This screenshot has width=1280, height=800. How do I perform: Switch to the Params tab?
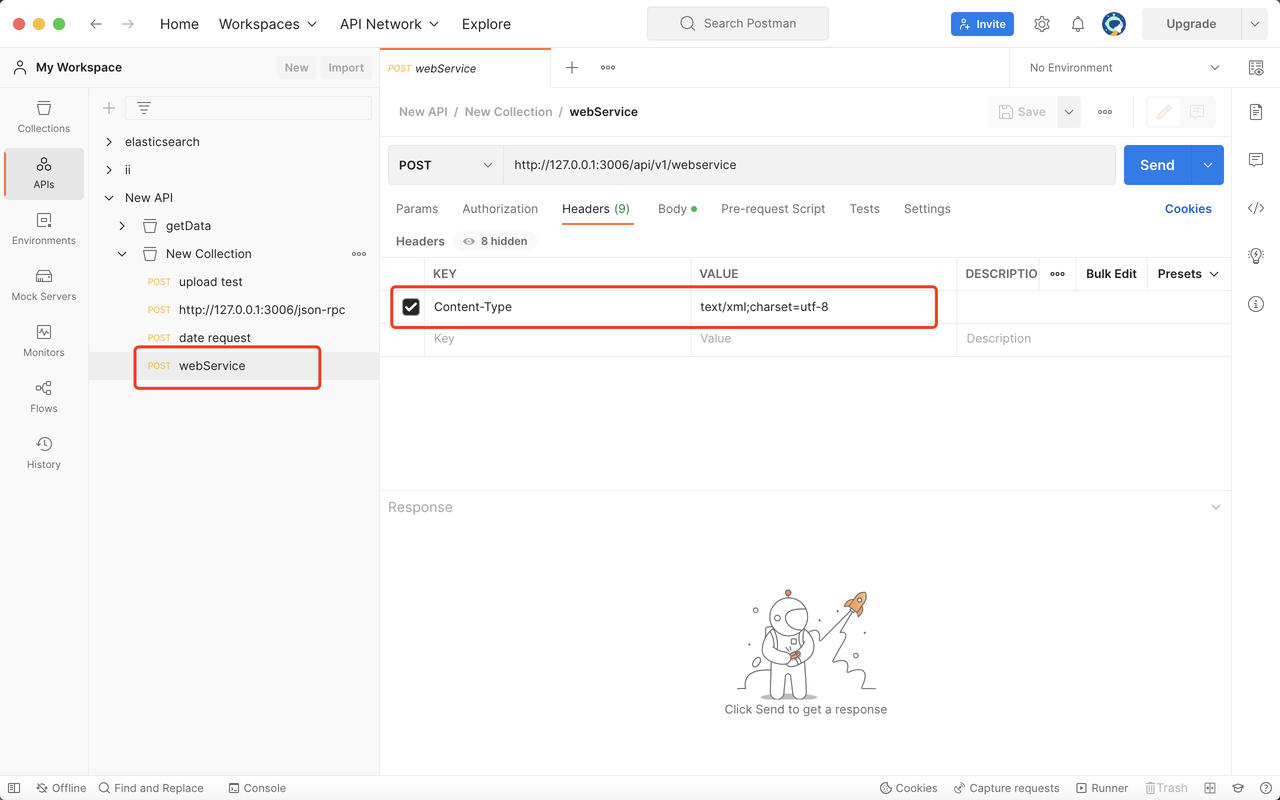click(417, 209)
